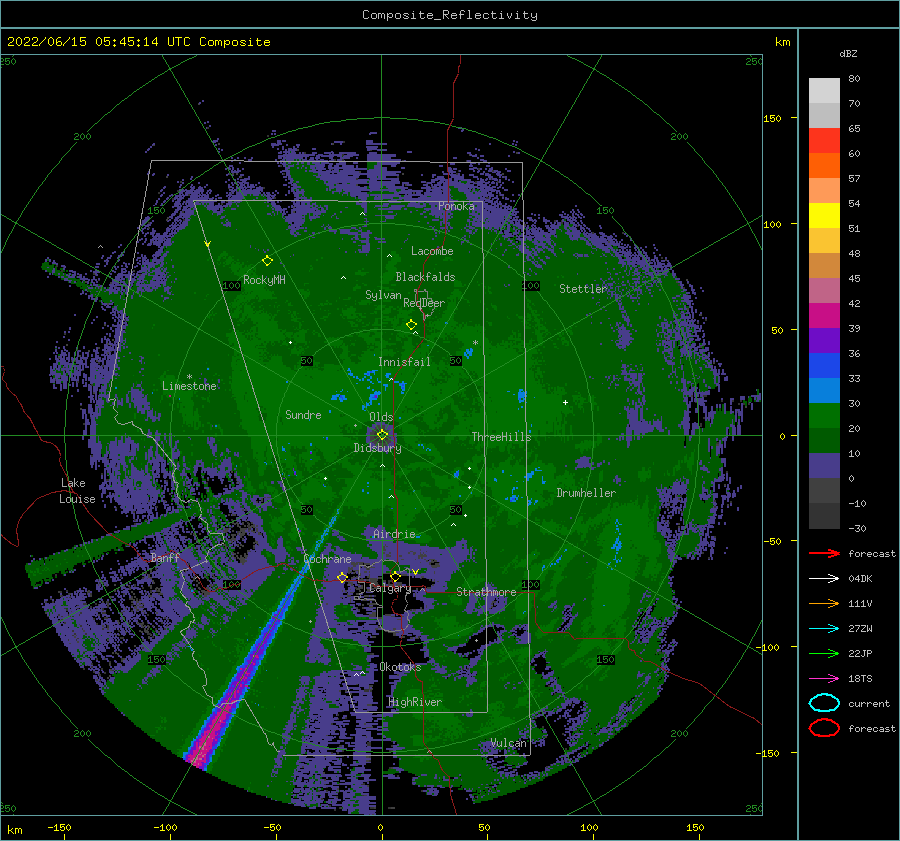Screen dimensions: 900x841
Task: Click the Composite_Reflectivity title
Action: coord(450,15)
